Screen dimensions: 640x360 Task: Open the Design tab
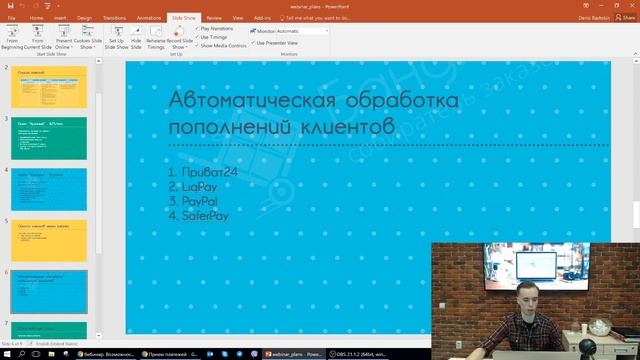click(x=84, y=18)
